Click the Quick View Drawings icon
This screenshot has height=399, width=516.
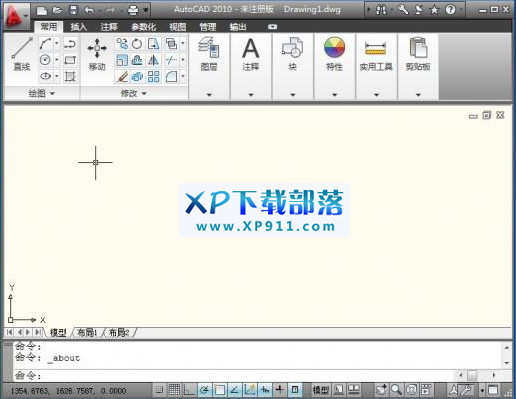354,389
